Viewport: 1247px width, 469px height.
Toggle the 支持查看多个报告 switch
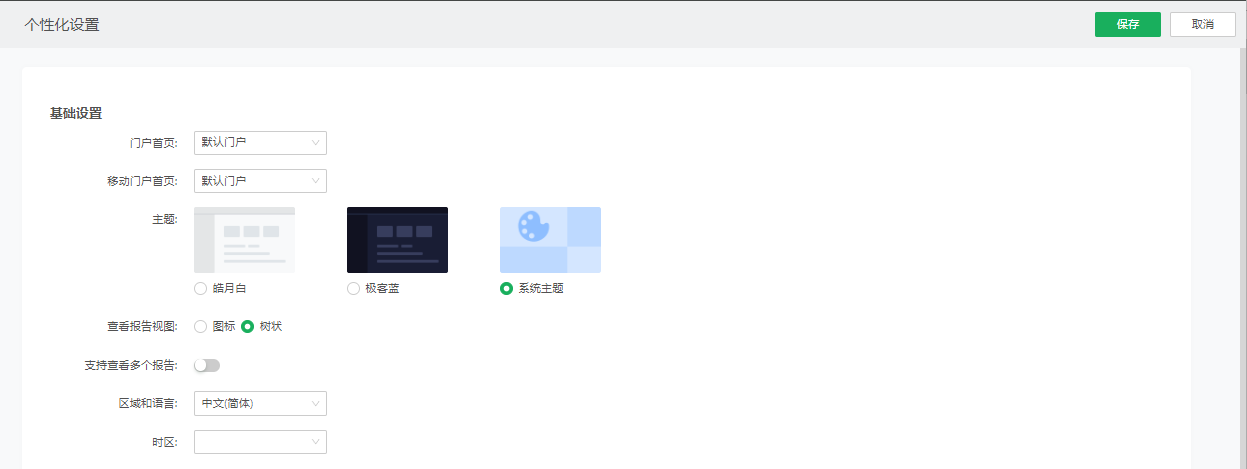pos(207,365)
